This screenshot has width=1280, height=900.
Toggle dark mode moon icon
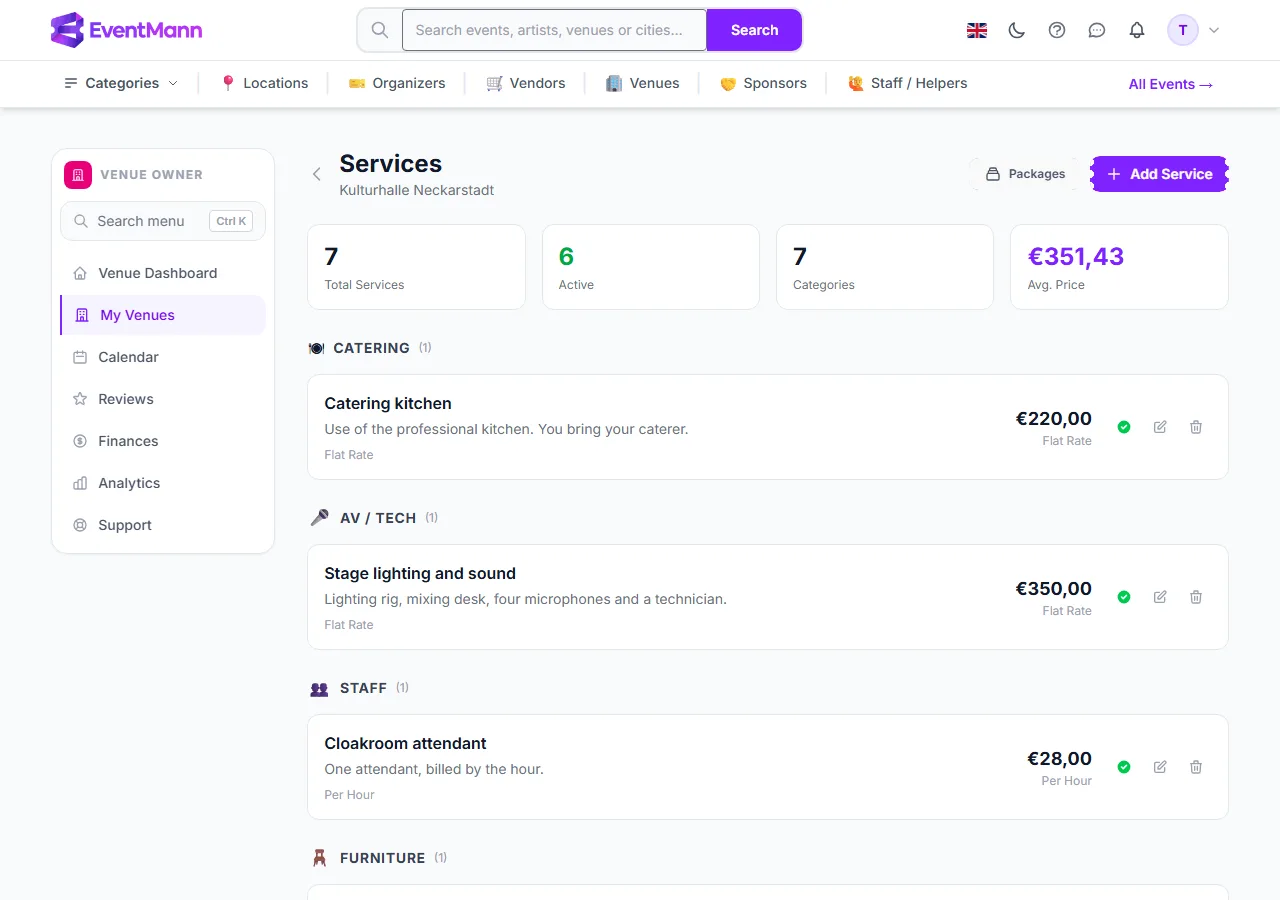(x=1017, y=30)
